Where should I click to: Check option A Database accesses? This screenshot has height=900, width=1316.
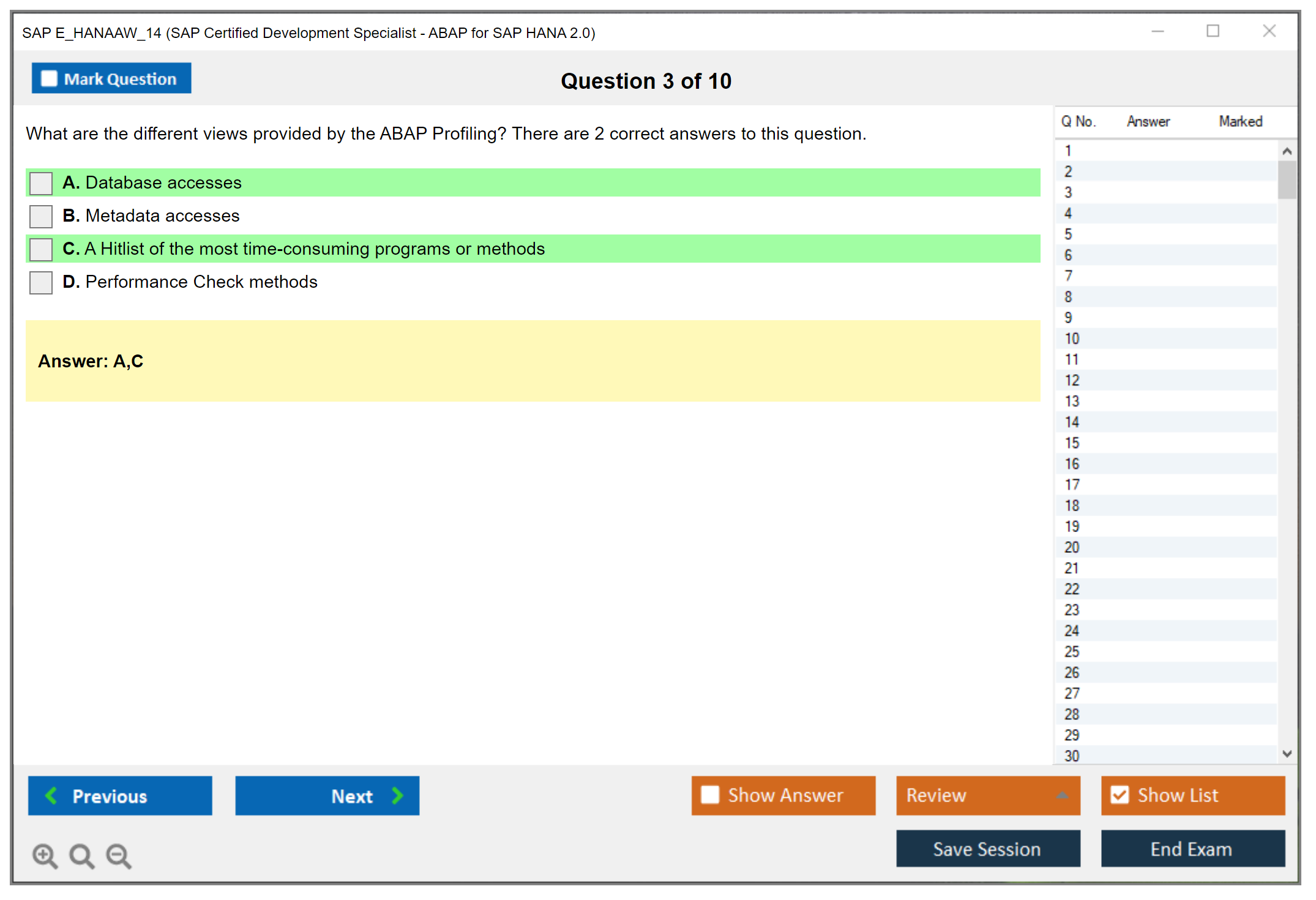click(x=41, y=183)
